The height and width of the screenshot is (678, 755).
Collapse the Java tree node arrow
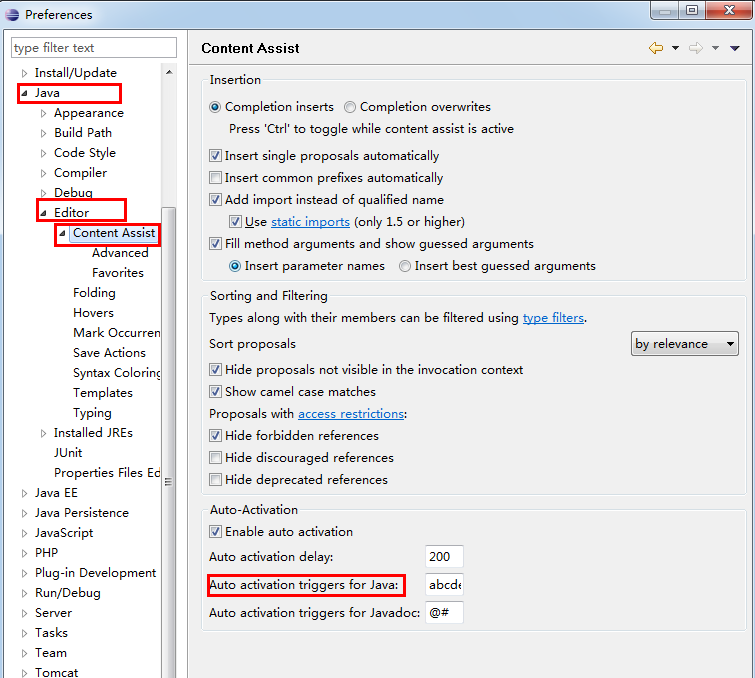click(x=24, y=93)
